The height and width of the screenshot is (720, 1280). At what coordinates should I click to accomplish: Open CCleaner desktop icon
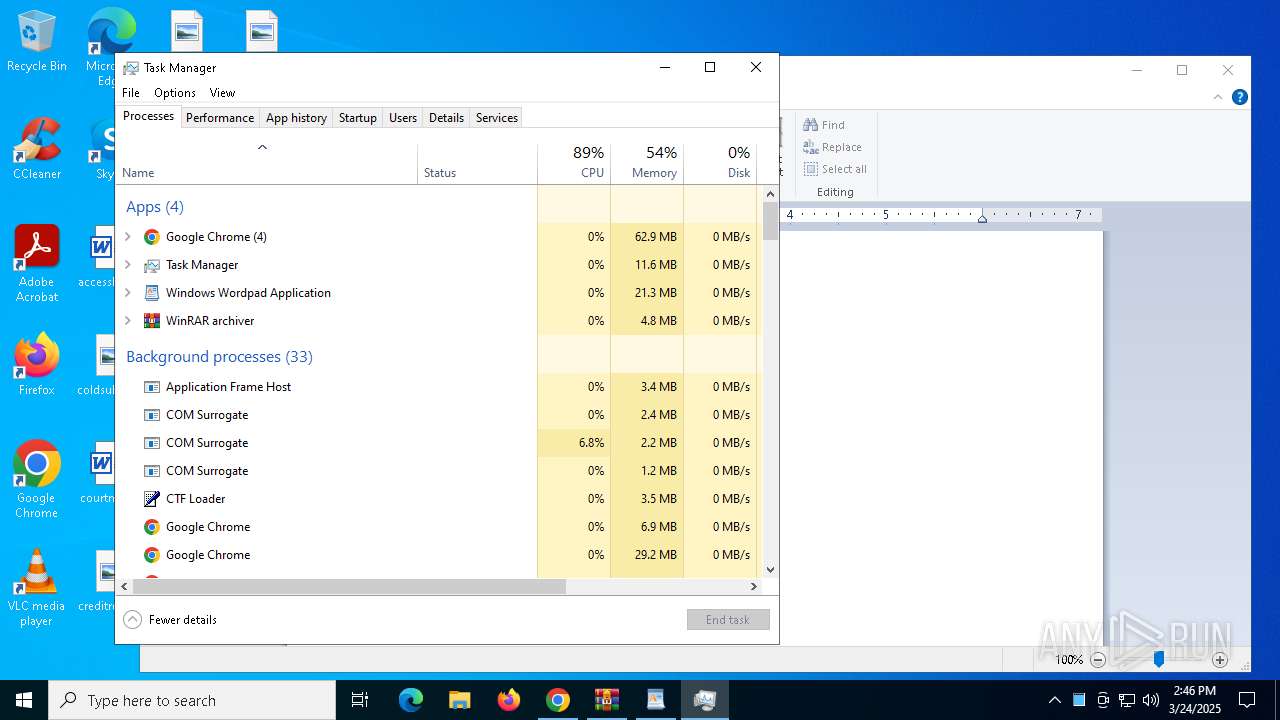[37, 149]
